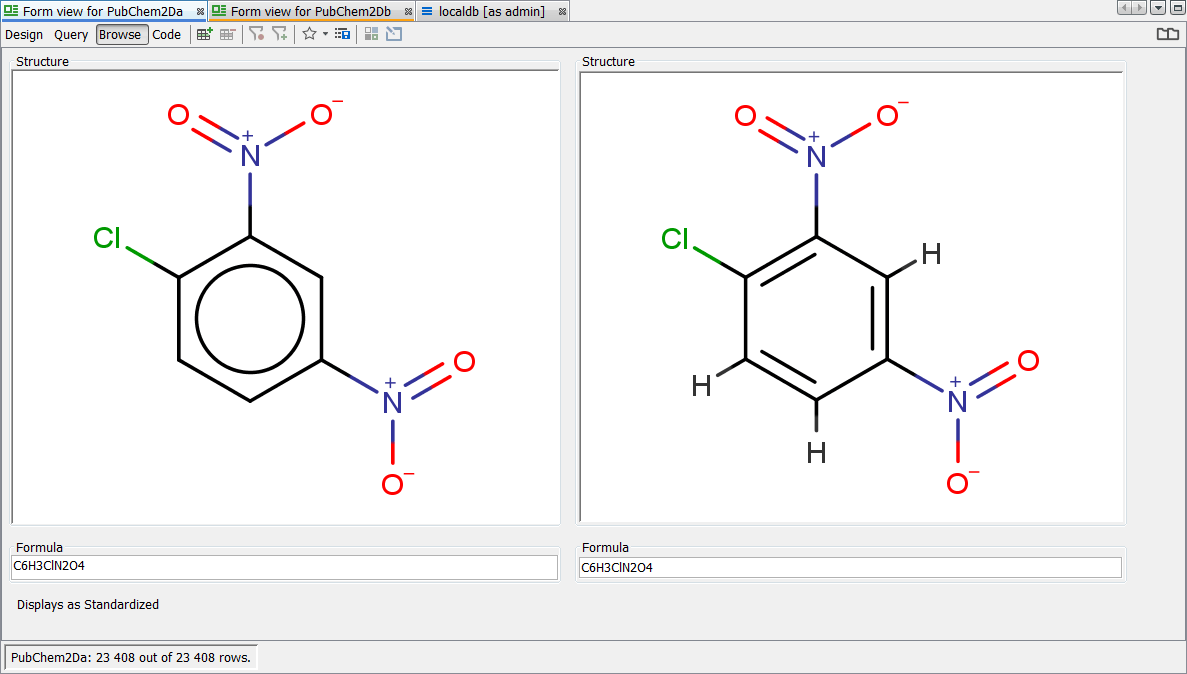1187x674 pixels.
Task: Click the left tab-scroll arrow button
Action: 1124,7
